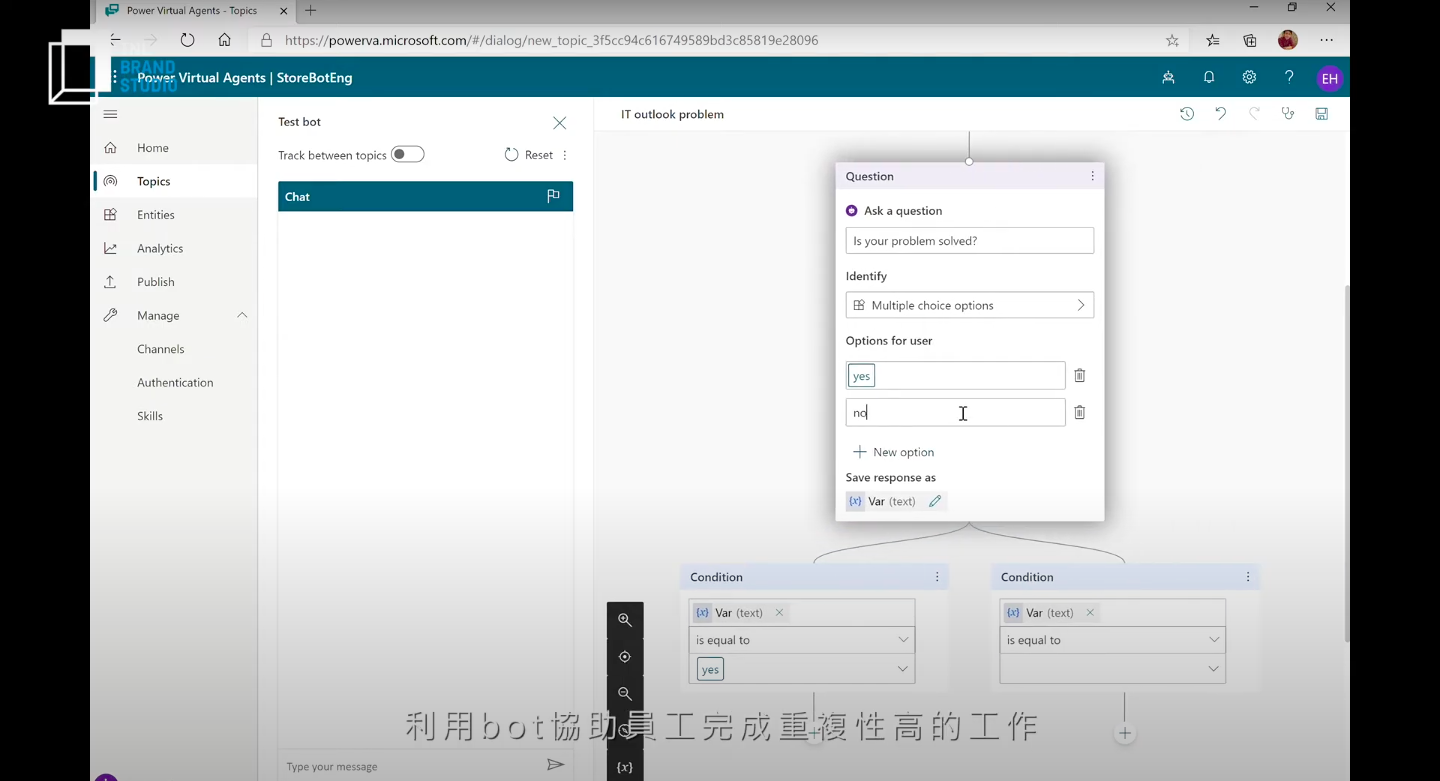
Task: Edit the Var variable with pencil icon
Action: pos(935,502)
